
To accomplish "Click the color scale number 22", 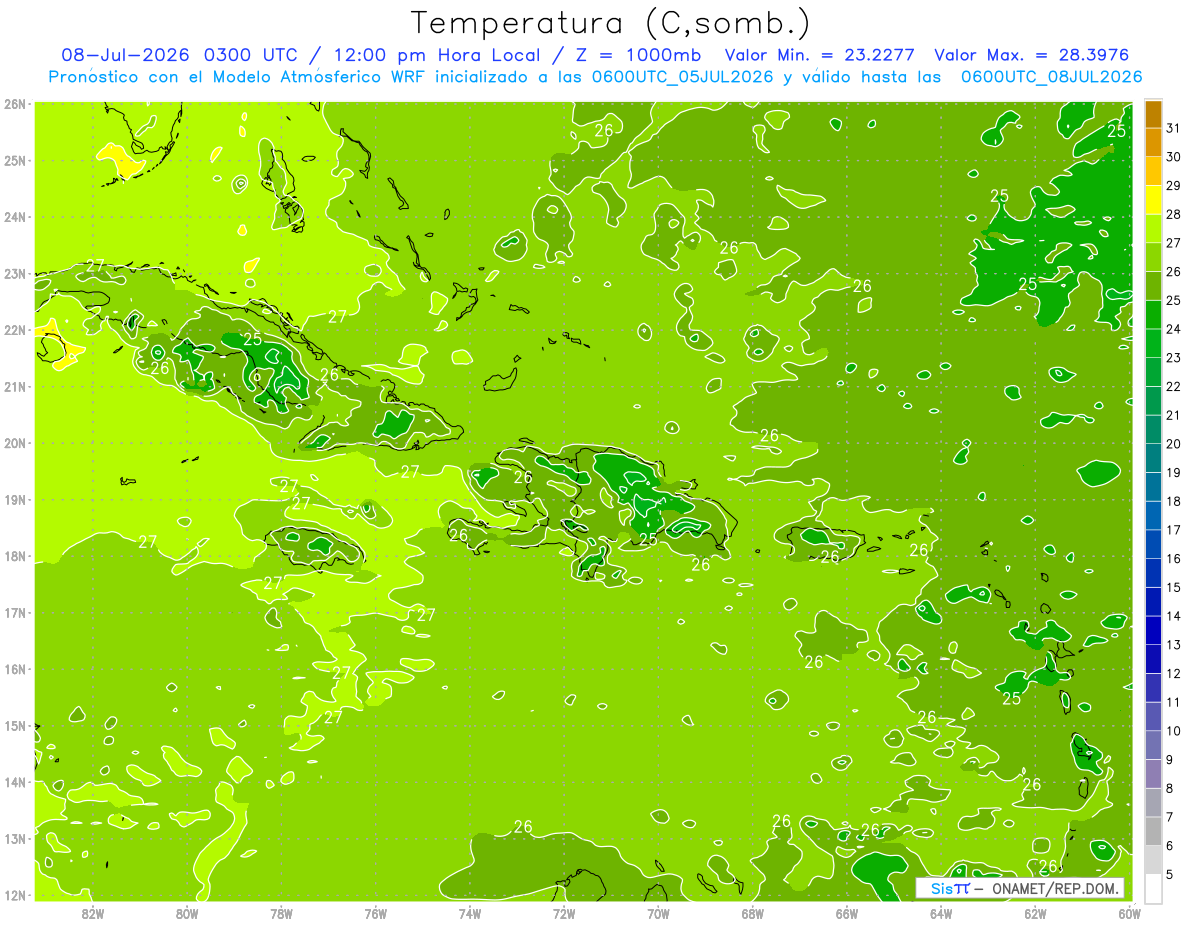I will pos(1173,386).
